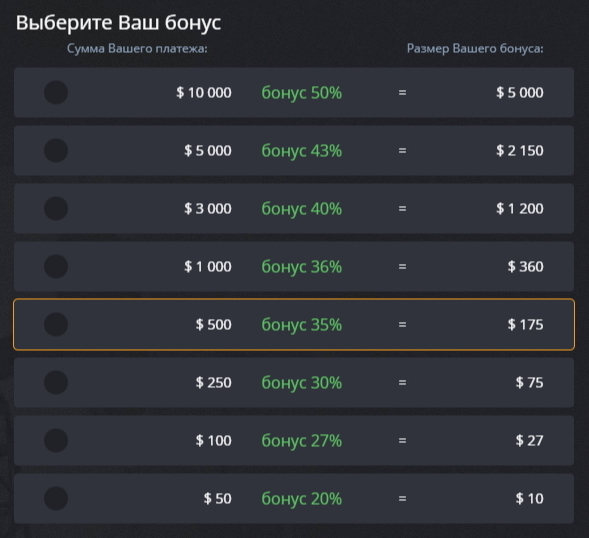Screen dimensions: 589x538
Task: Click the $5 000 bonus amount value
Action: 520,92
